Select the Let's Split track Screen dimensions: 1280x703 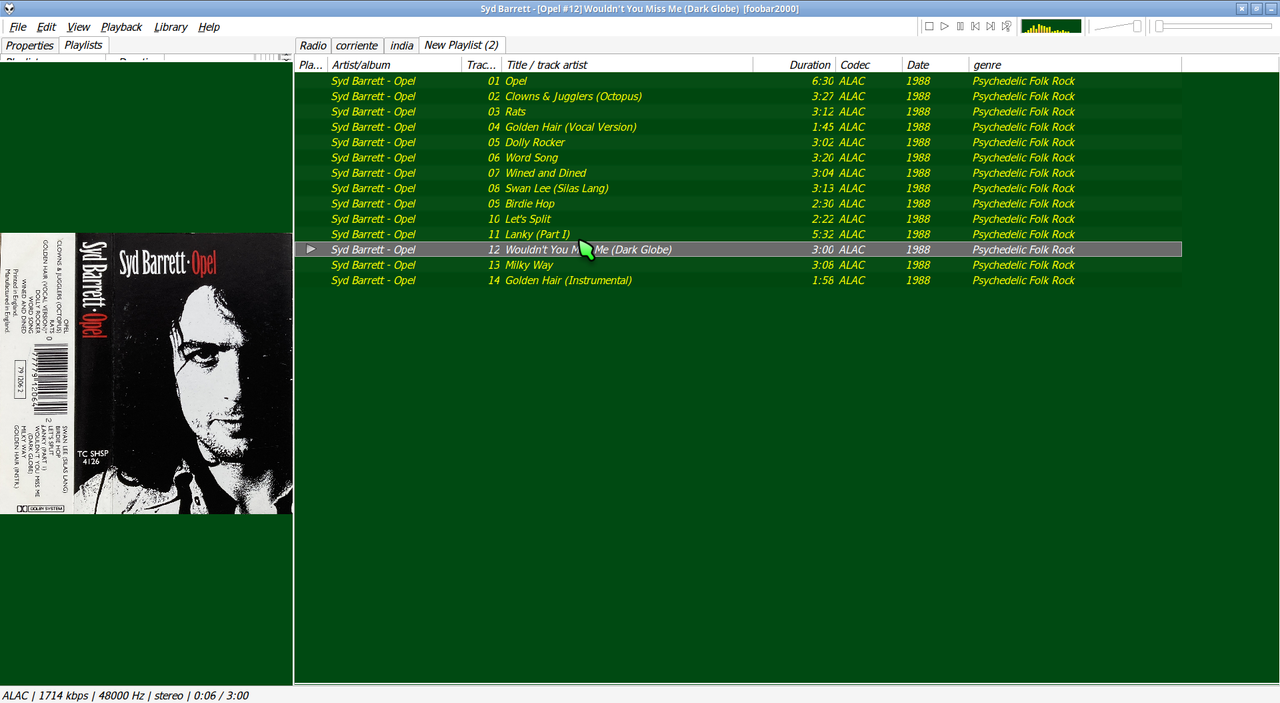click(x=738, y=219)
